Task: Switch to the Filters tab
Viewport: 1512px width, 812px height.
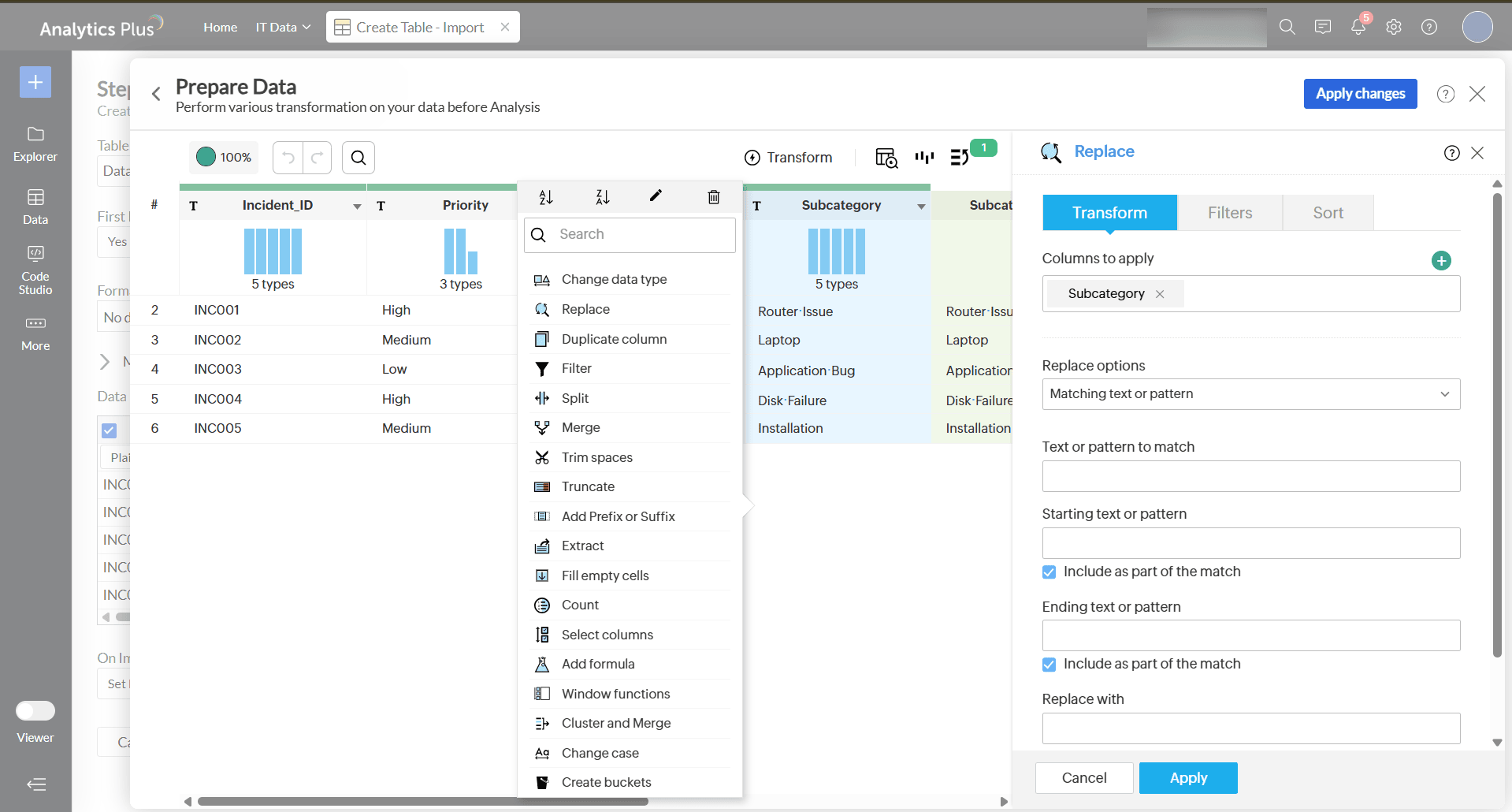Action: (1229, 213)
